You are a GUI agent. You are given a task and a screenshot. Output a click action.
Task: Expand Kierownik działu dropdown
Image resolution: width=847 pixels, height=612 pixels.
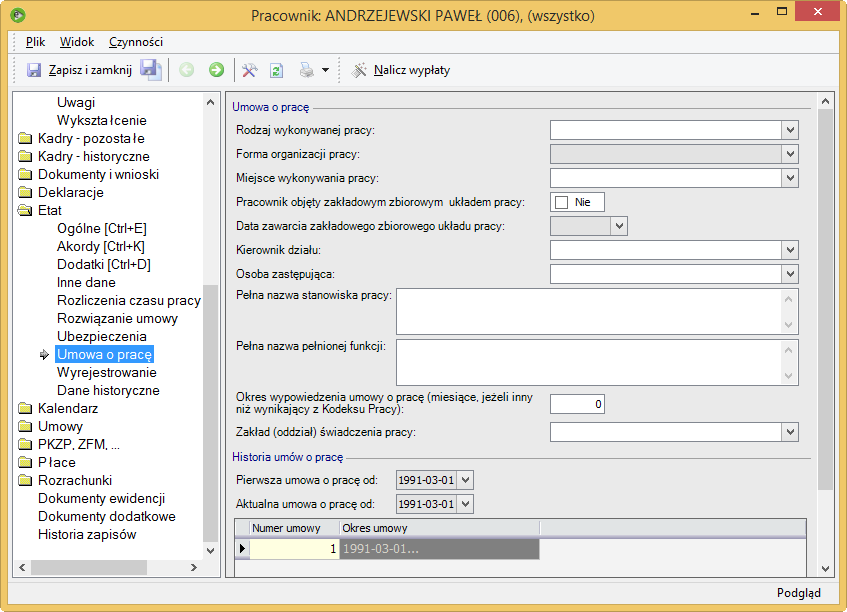click(790, 250)
